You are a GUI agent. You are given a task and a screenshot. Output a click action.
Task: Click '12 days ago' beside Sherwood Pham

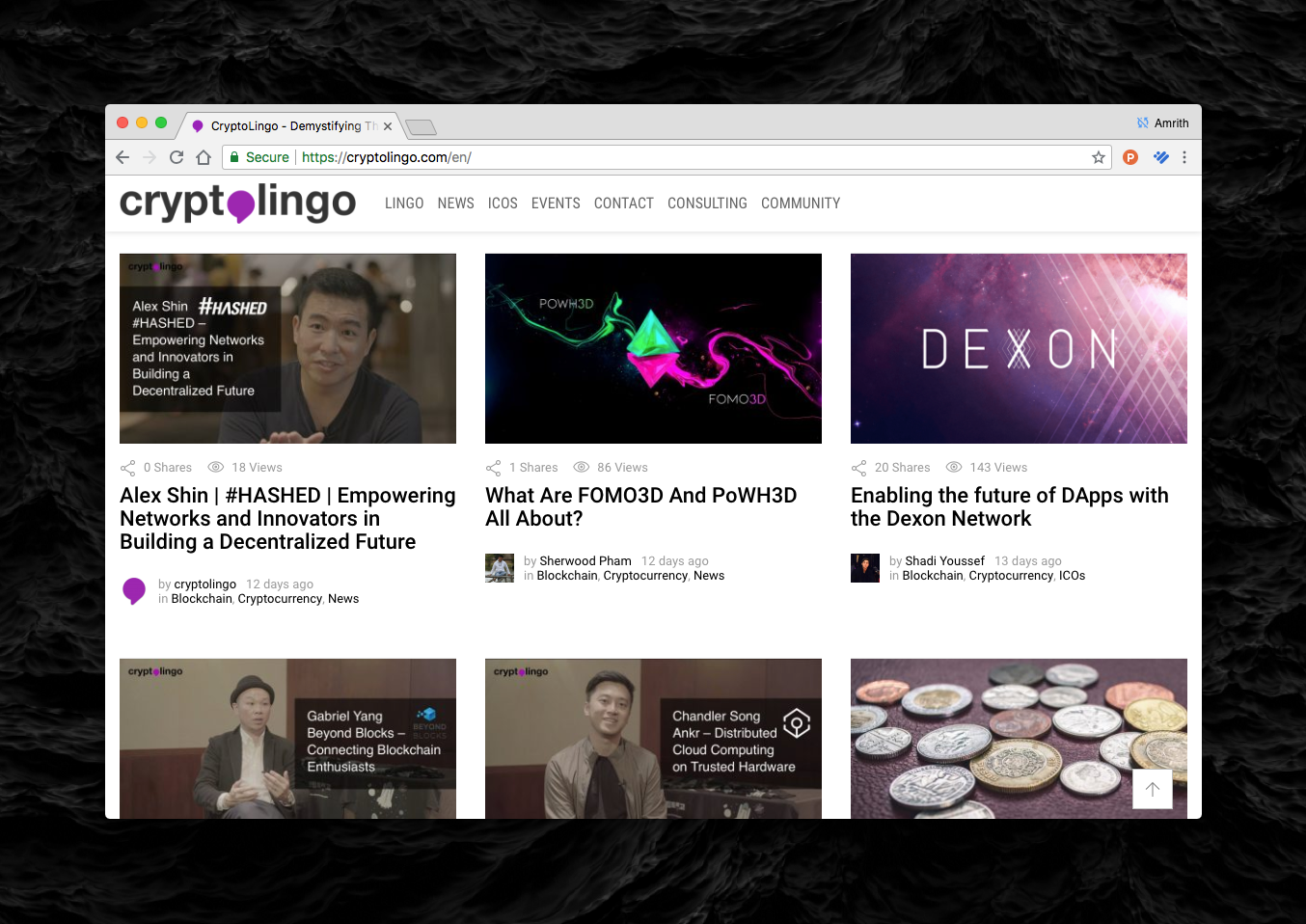675,561
